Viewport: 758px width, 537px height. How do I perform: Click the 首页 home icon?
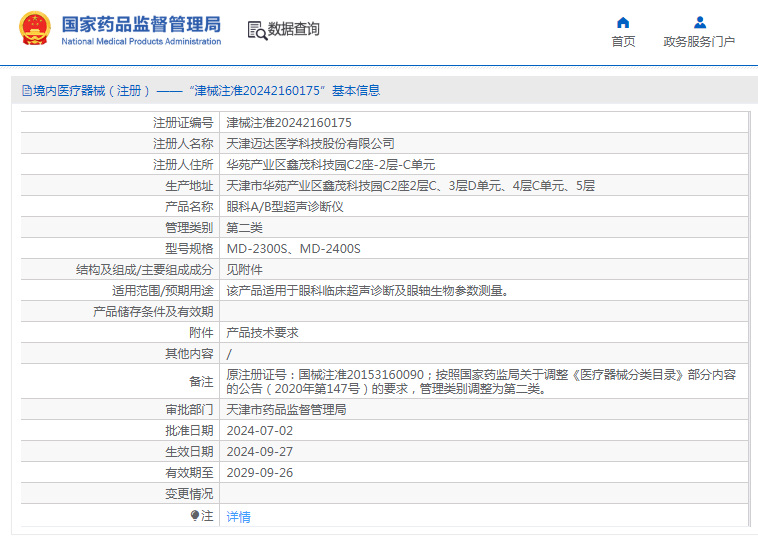pos(623,23)
